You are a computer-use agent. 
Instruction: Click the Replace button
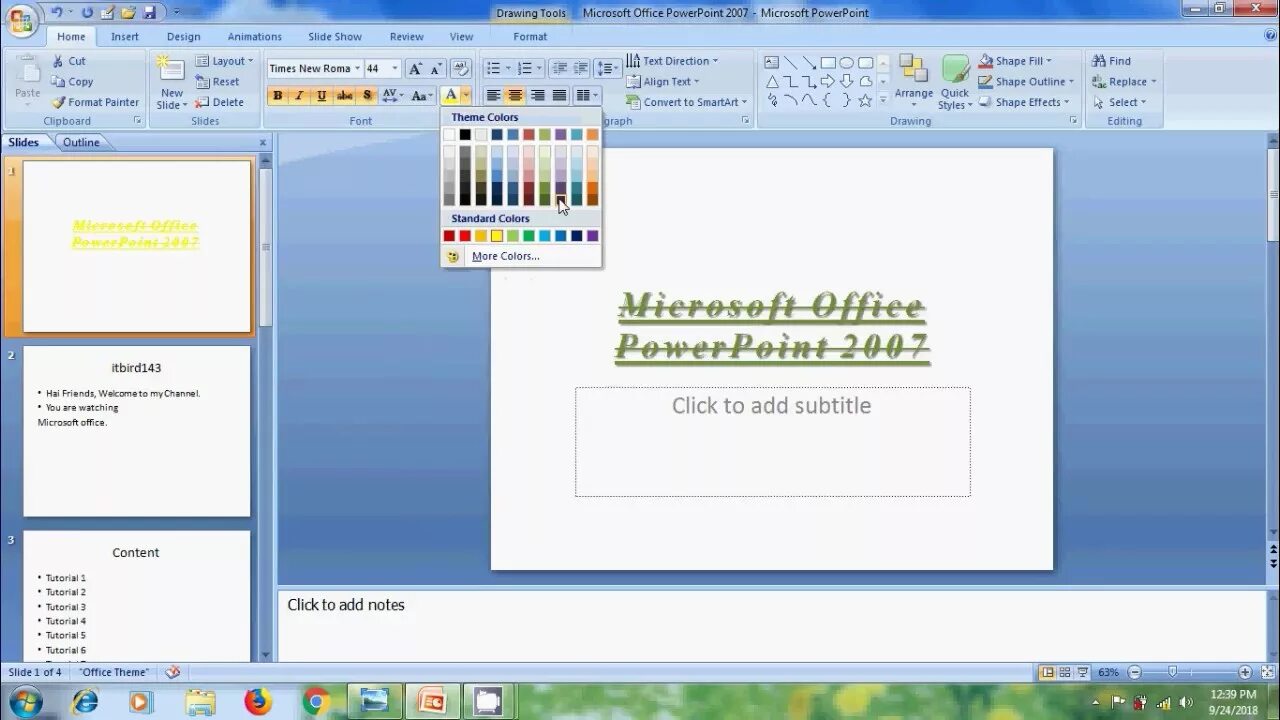click(x=1124, y=82)
